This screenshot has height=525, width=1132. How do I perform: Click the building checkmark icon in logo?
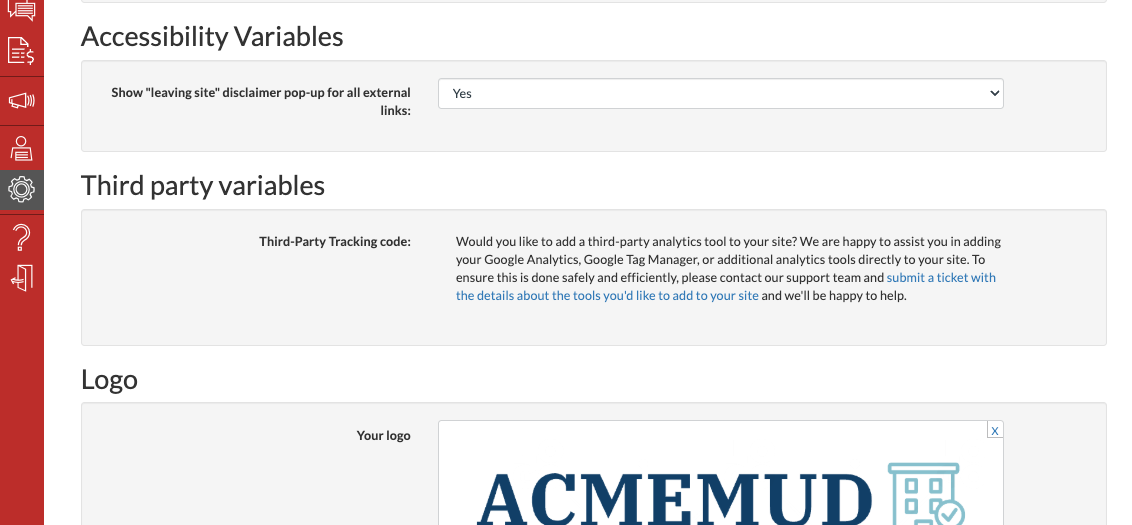coord(925,495)
